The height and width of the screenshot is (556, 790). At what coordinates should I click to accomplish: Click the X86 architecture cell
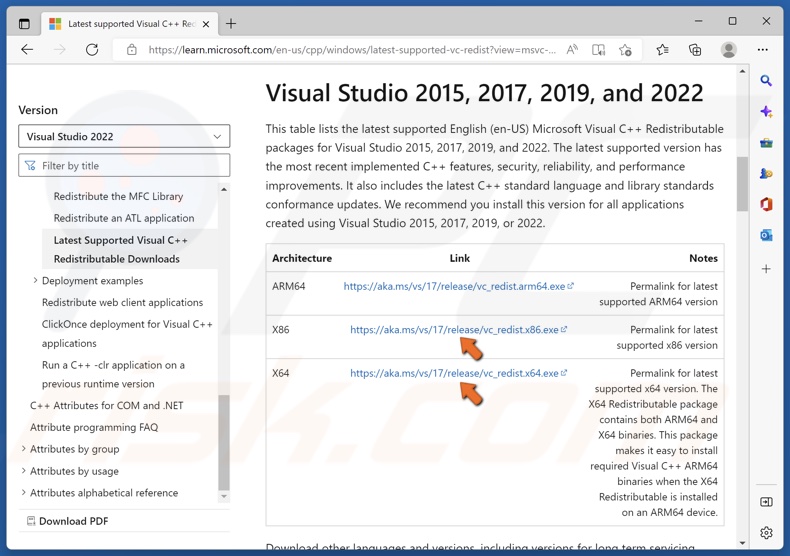(x=281, y=329)
